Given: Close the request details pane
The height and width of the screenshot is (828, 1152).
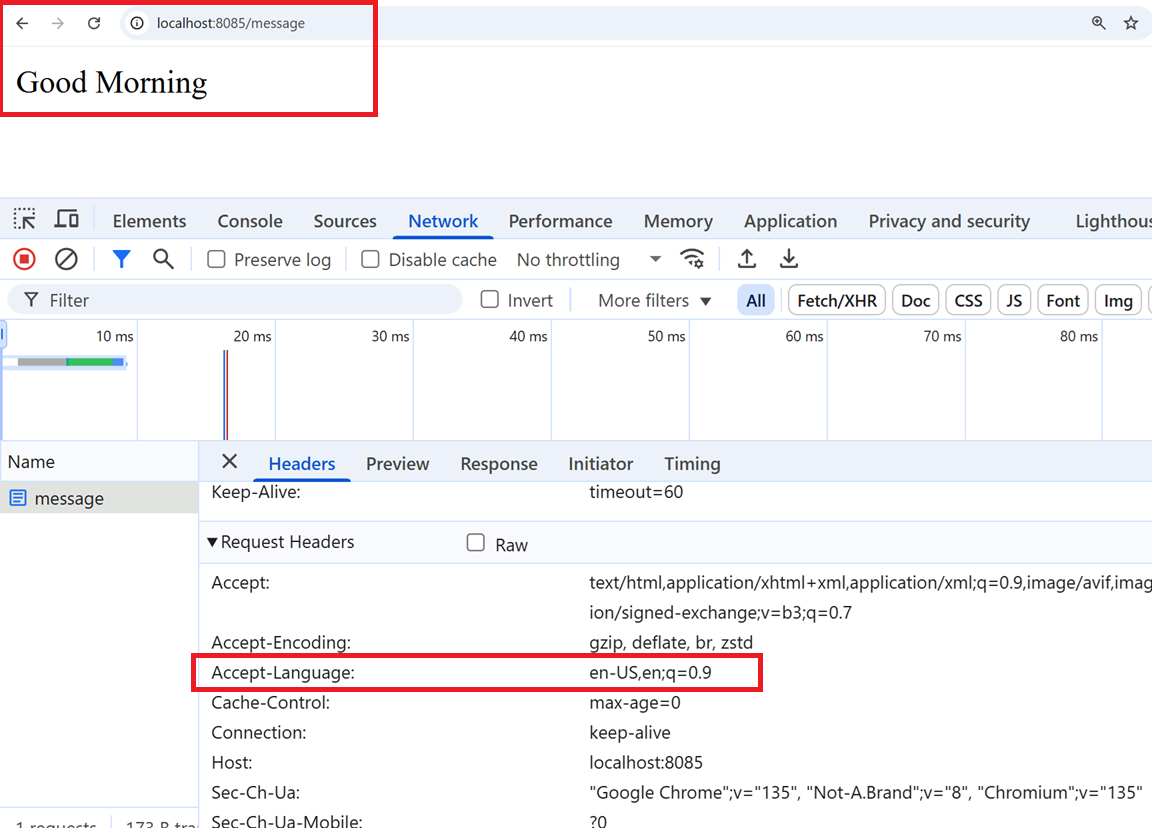Looking at the screenshot, I should pyautogui.click(x=229, y=461).
